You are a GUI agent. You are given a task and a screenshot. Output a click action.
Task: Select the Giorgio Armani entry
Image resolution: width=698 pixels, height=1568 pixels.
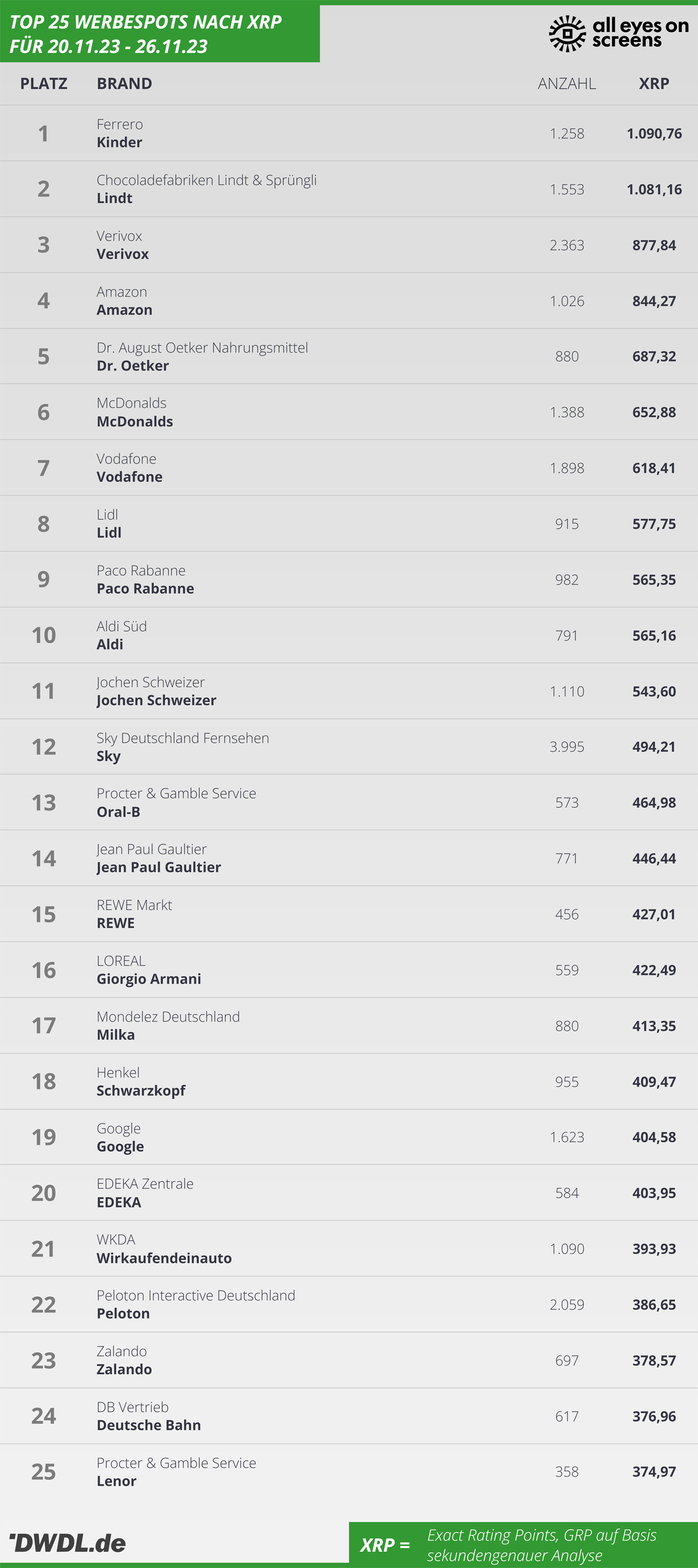148,970
